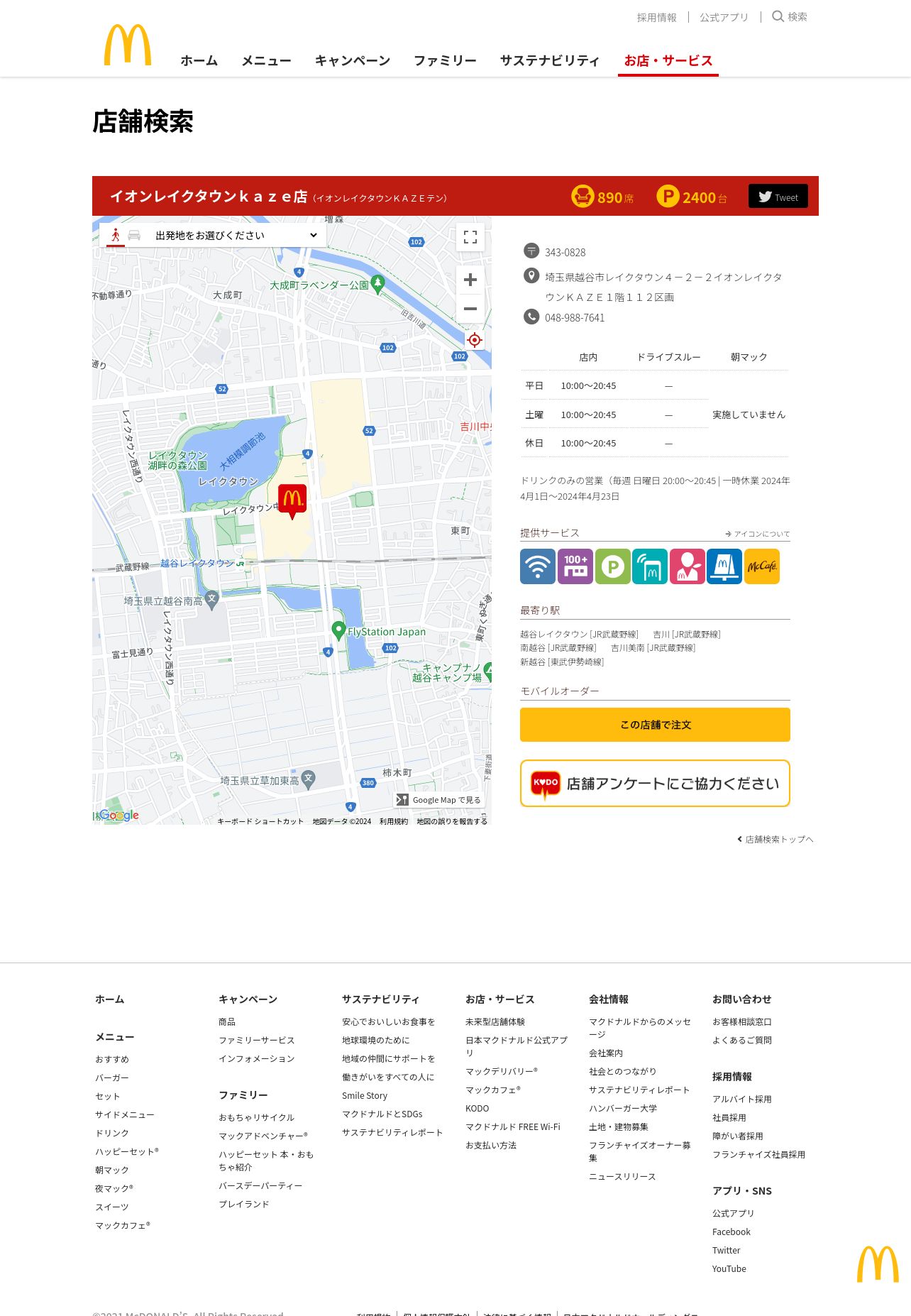911x1316 pixels.
Task: Open the サステナビリティ navigation tab
Action: [x=550, y=60]
